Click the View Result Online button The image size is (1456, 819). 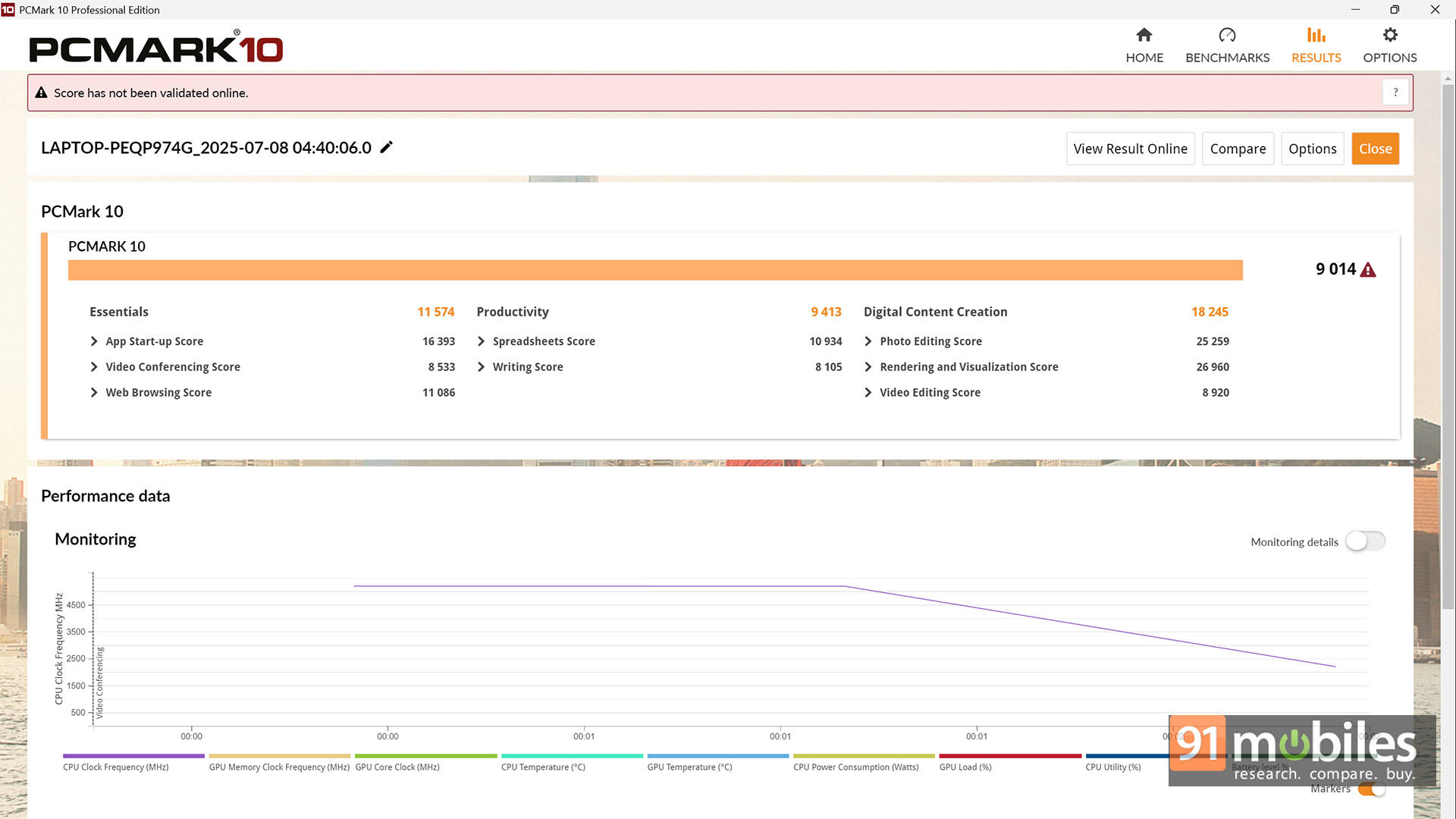(1130, 149)
